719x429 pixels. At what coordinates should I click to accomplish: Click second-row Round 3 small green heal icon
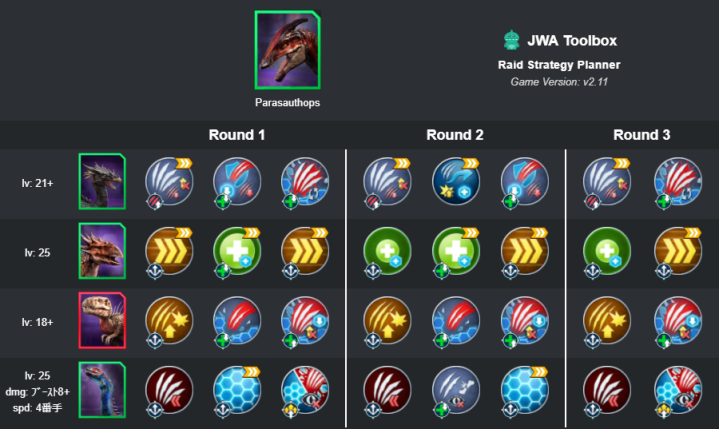pyautogui.click(x=606, y=252)
